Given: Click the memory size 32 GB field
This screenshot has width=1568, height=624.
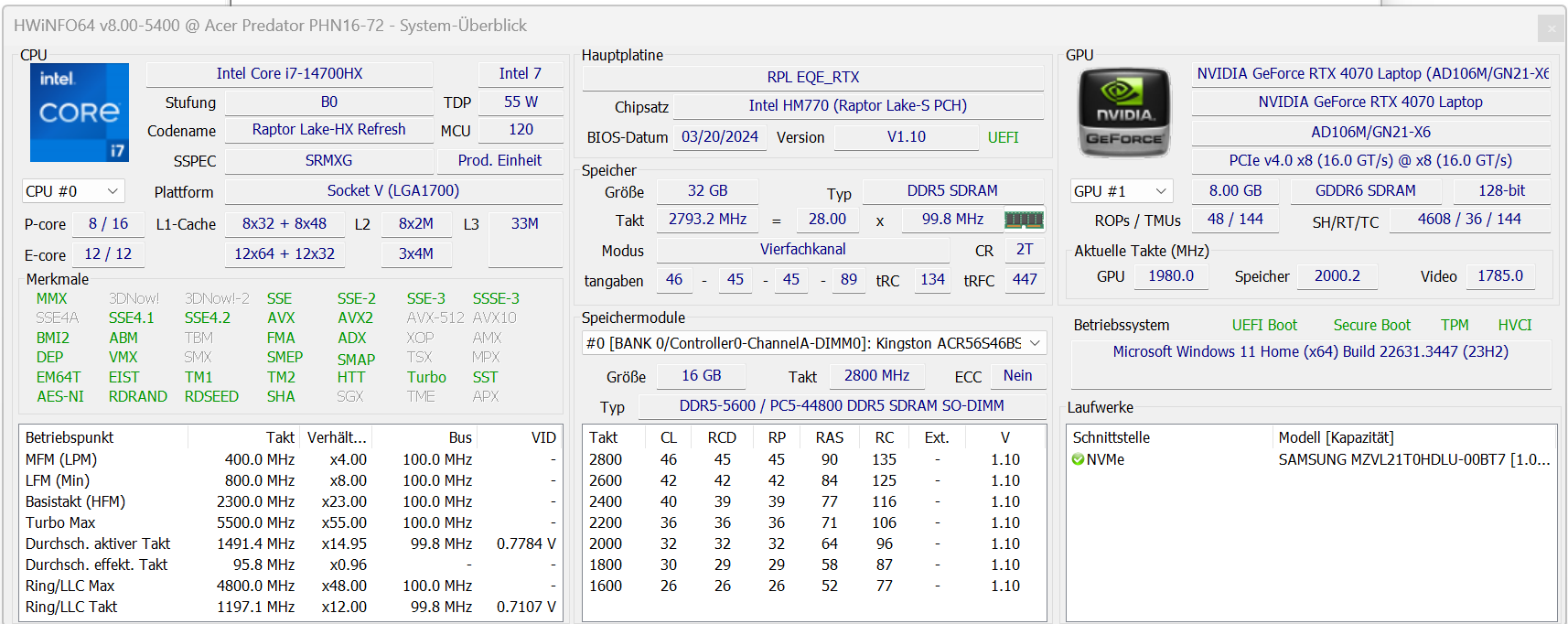Looking at the screenshot, I should [x=707, y=190].
